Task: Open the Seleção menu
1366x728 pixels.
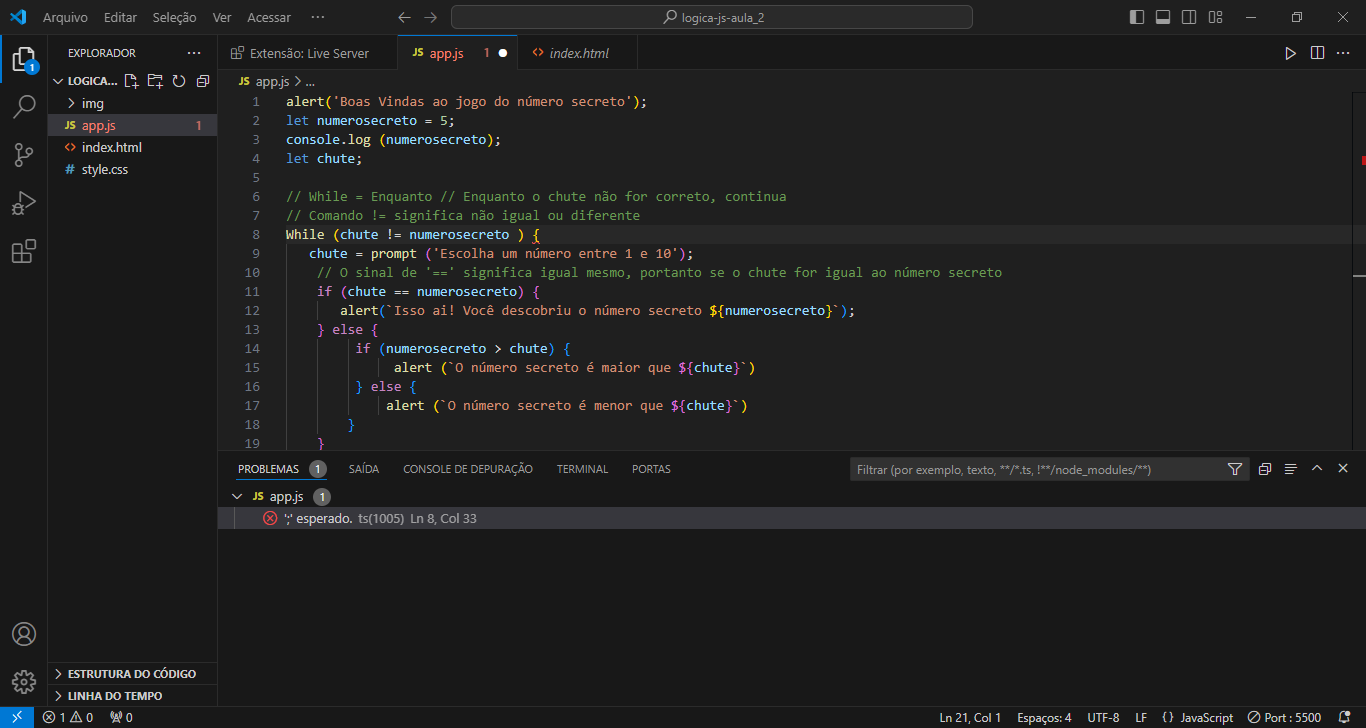Action: tap(174, 17)
